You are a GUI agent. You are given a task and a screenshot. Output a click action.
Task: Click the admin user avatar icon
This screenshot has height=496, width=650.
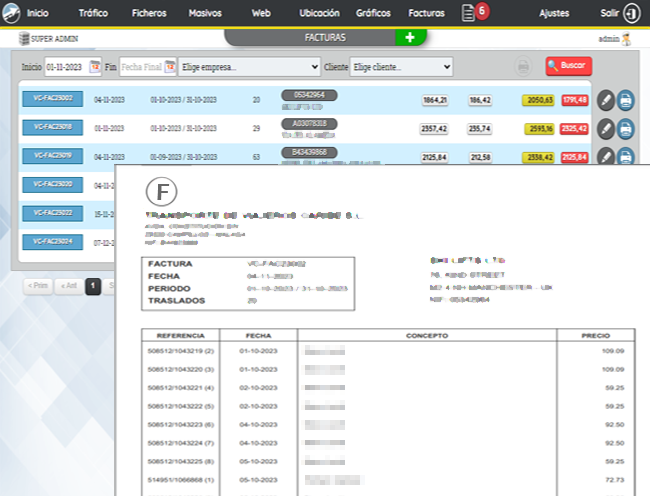(626, 39)
